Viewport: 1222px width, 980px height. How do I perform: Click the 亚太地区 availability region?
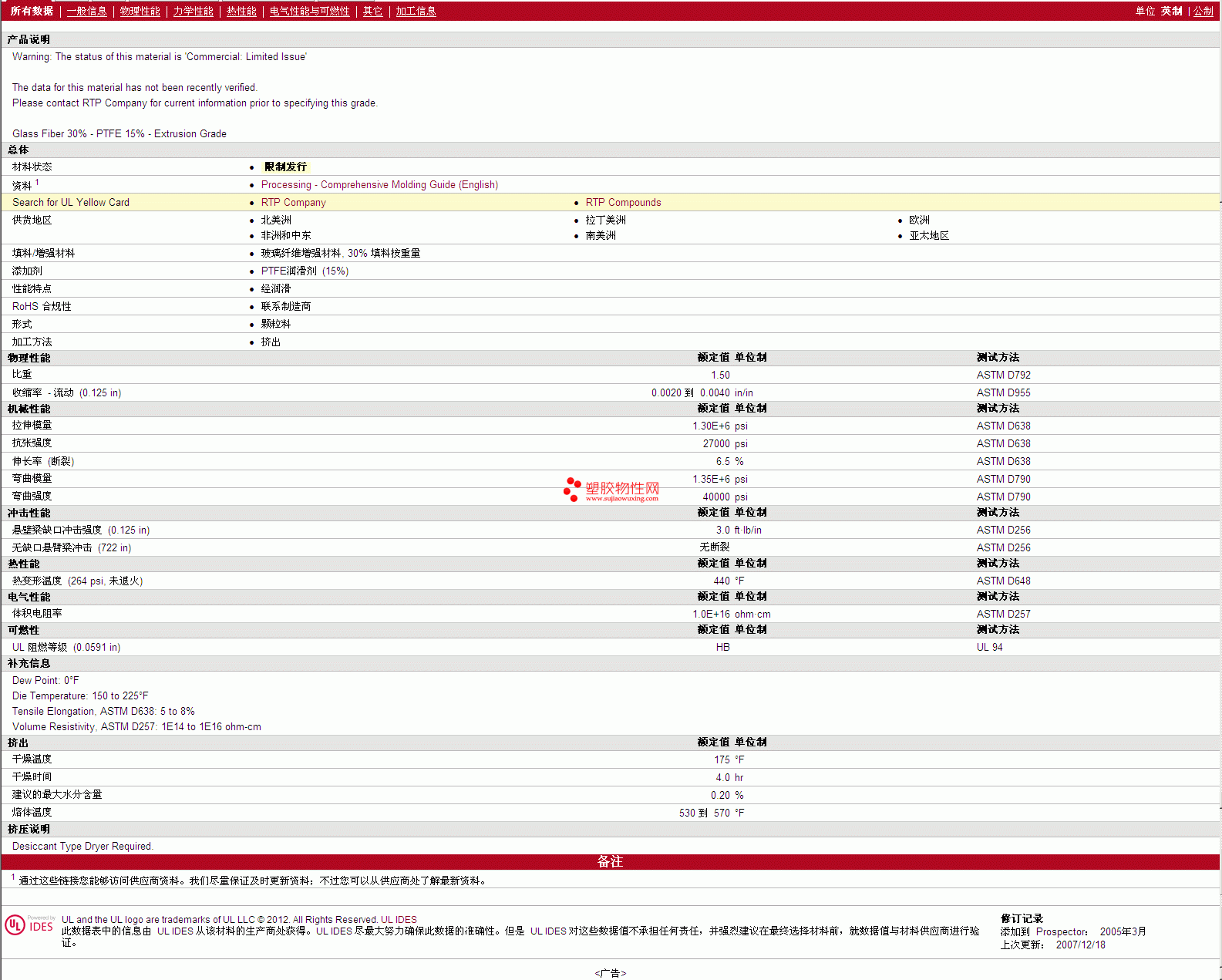tap(929, 235)
